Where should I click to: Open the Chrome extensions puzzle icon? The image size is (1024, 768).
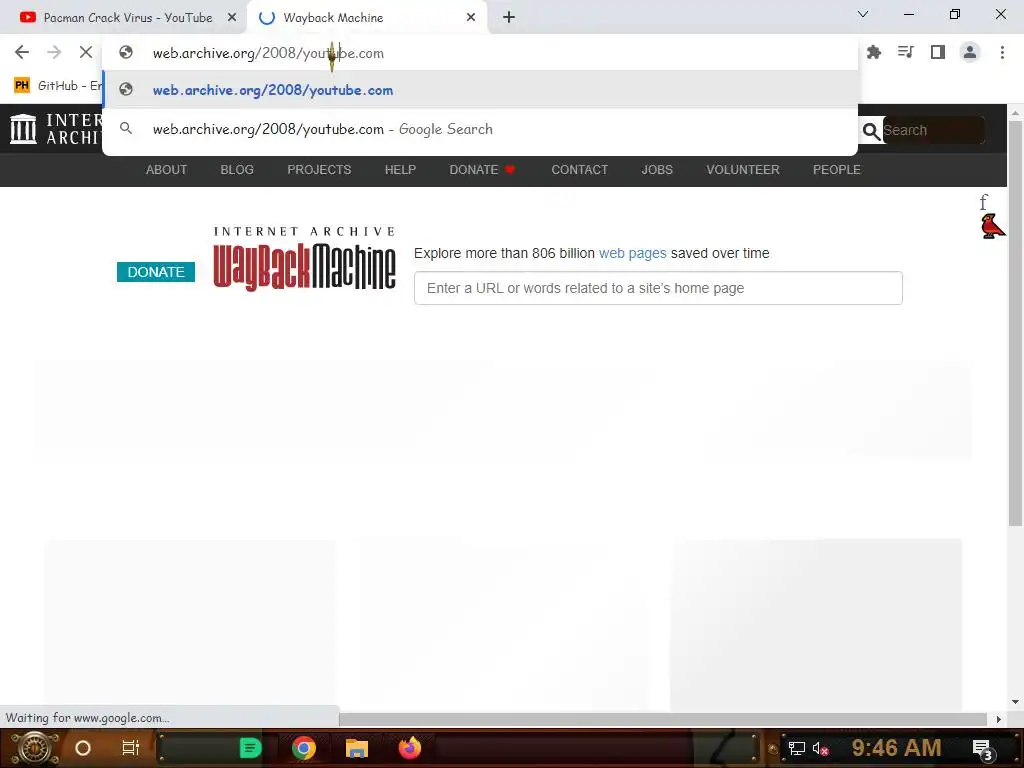(x=874, y=52)
